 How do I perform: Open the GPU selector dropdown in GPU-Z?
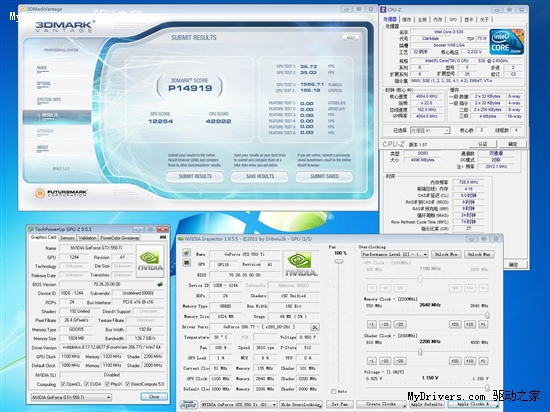point(71,397)
